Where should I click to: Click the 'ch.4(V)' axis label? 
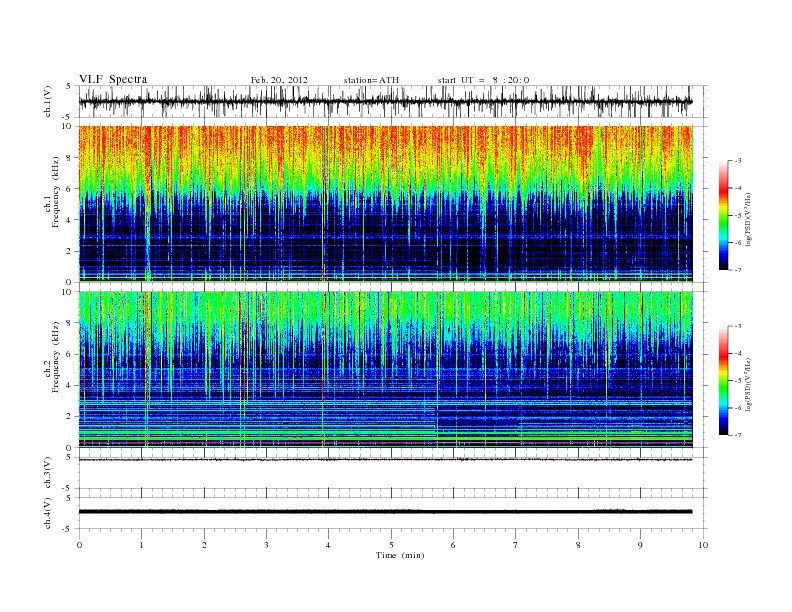click(48, 513)
